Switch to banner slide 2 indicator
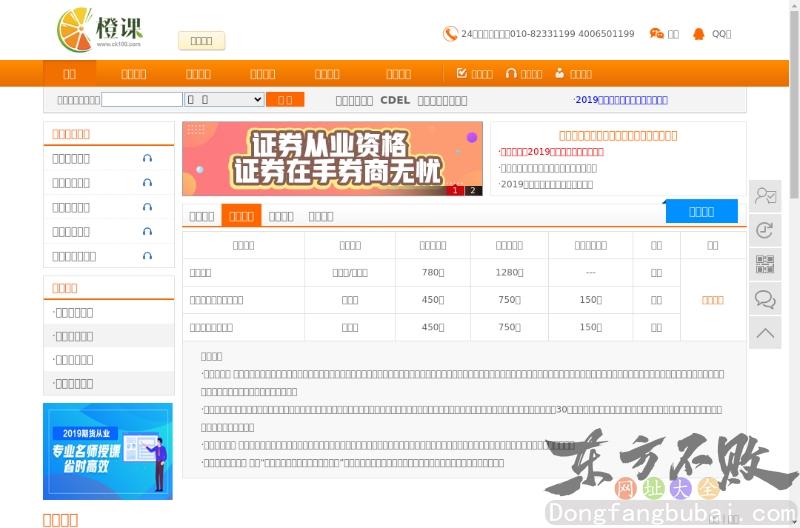Viewport: 800px width, 528px height. [x=472, y=190]
